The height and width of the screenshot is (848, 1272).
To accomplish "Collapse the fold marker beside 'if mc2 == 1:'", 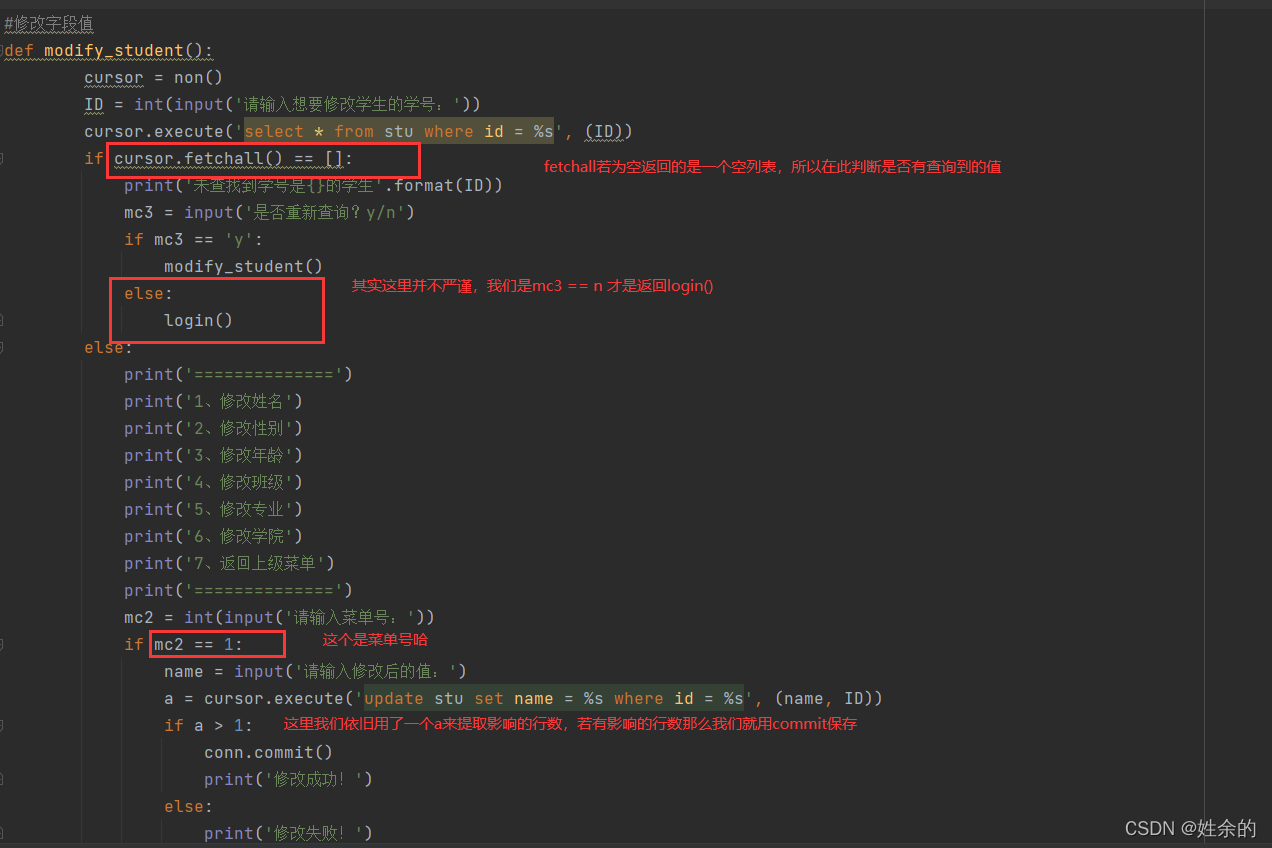I will coord(3,644).
